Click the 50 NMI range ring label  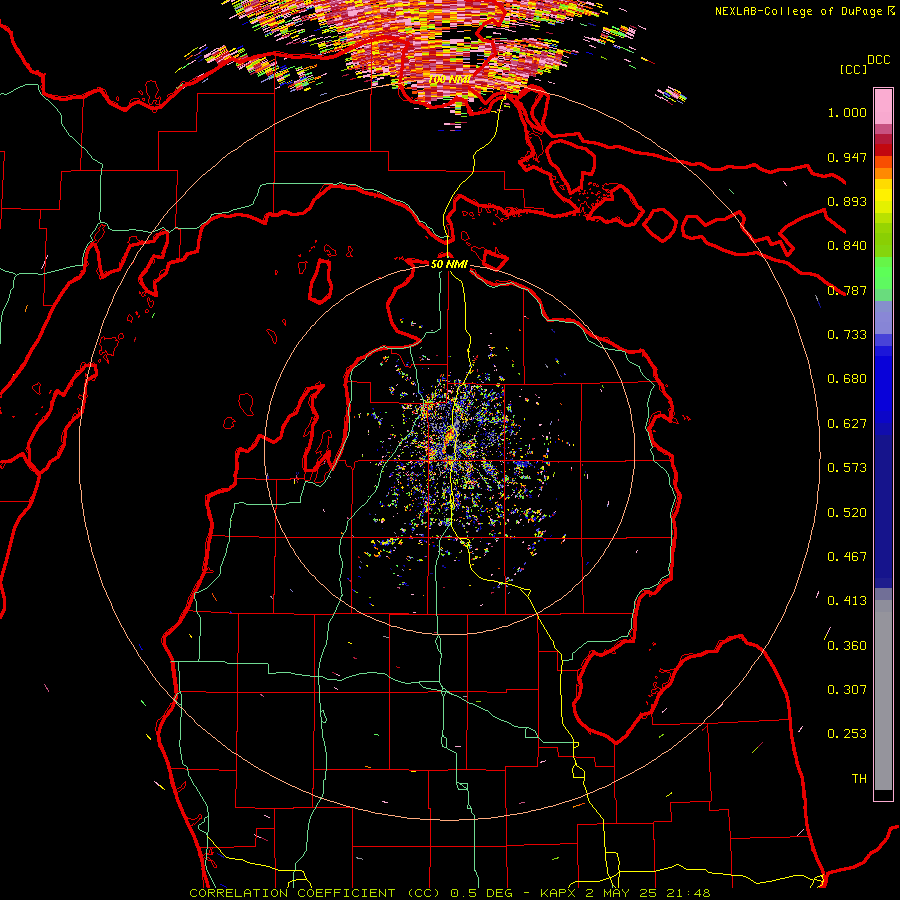click(x=449, y=264)
